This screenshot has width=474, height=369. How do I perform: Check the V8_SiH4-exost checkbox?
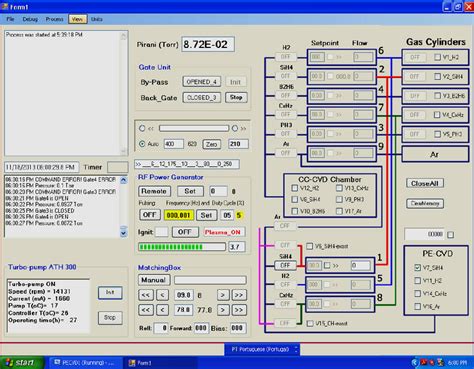click(309, 246)
